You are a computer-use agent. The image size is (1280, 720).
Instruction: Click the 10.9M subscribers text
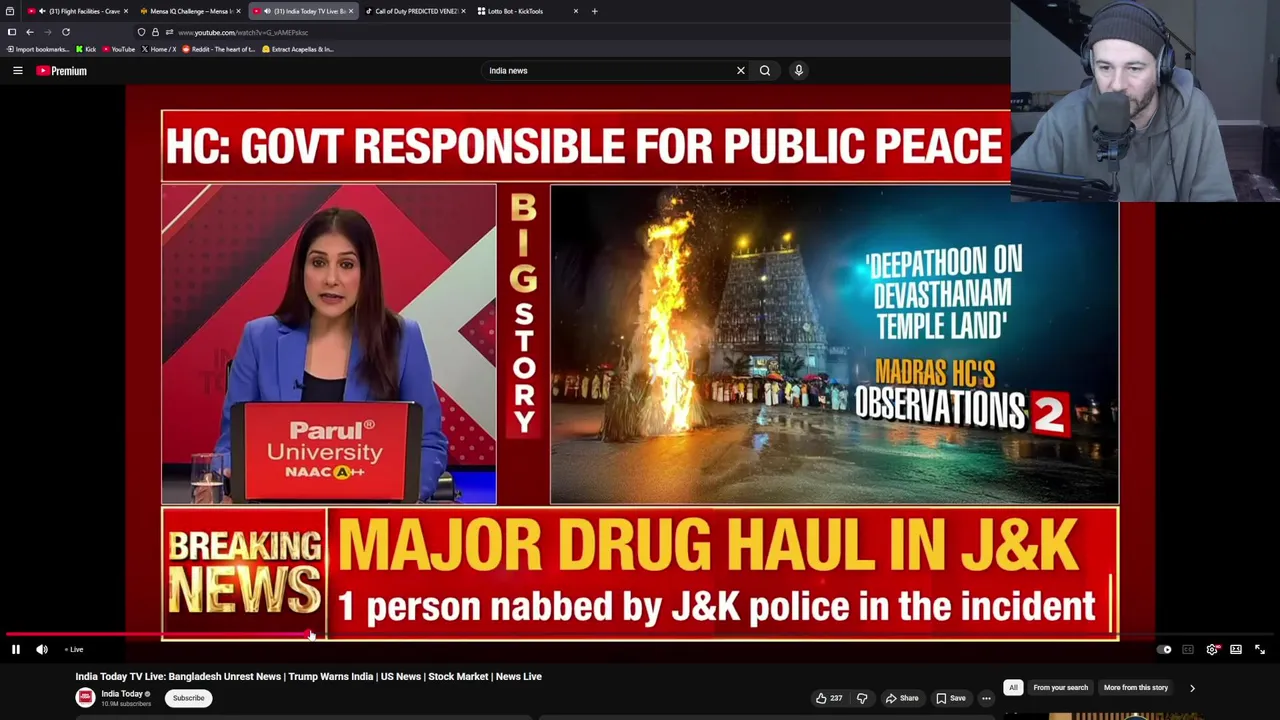pyautogui.click(x=126, y=704)
